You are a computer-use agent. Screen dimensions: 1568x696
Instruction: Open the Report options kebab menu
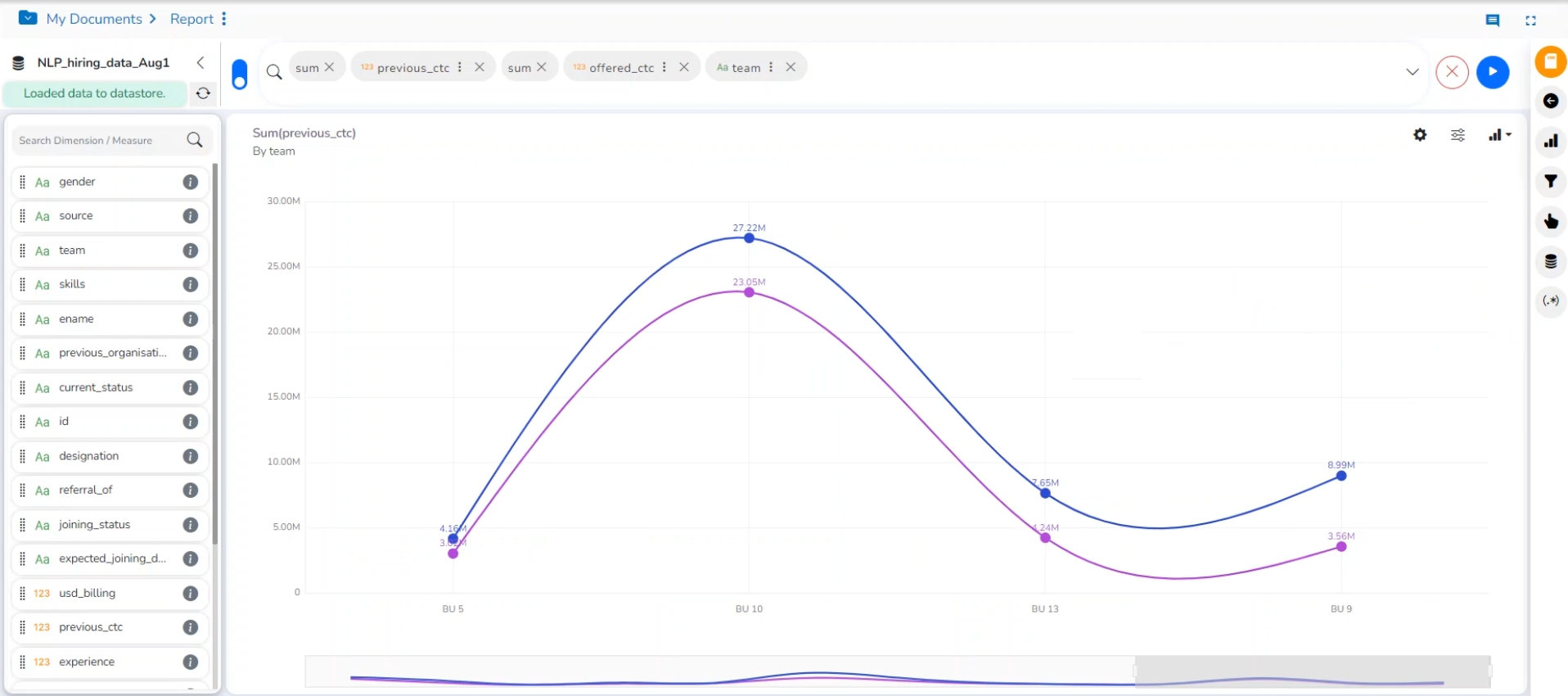(x=224, y=19)
